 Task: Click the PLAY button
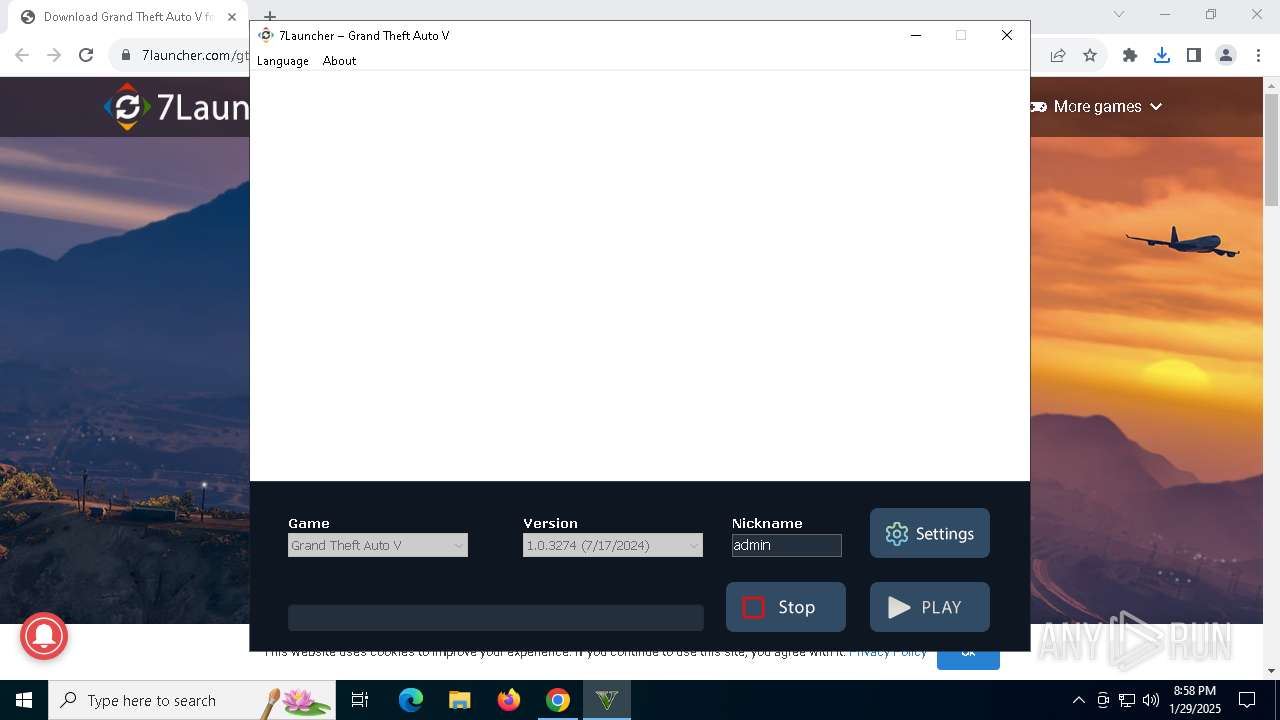pos(930,607)
